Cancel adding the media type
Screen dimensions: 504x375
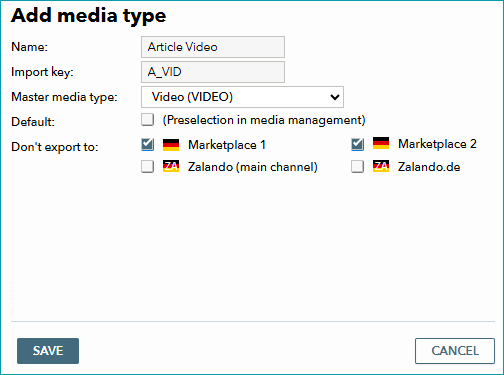coord(455,351)
